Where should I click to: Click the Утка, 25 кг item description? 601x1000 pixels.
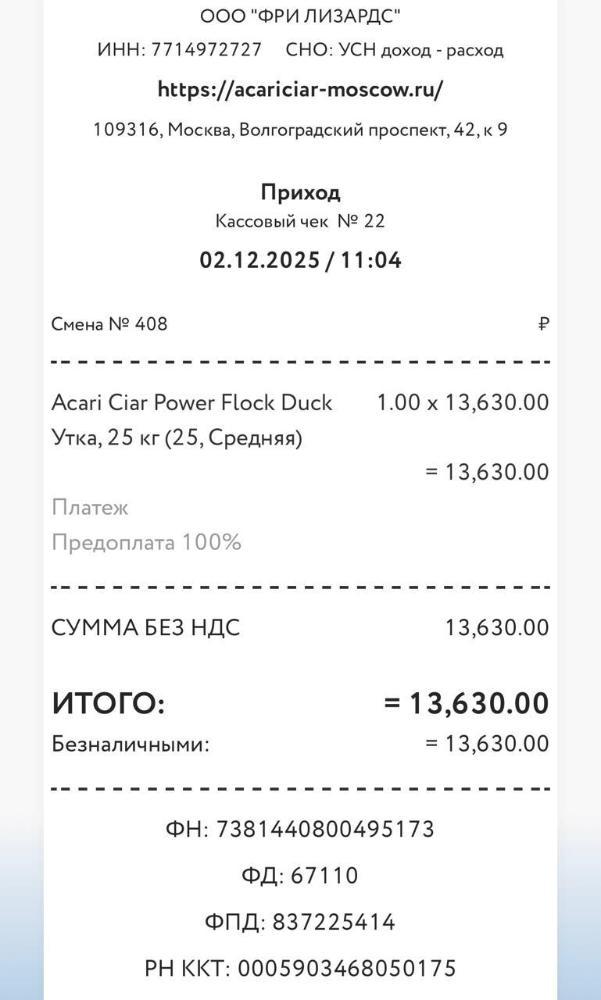pyautogui.click(x=177, y=438)
